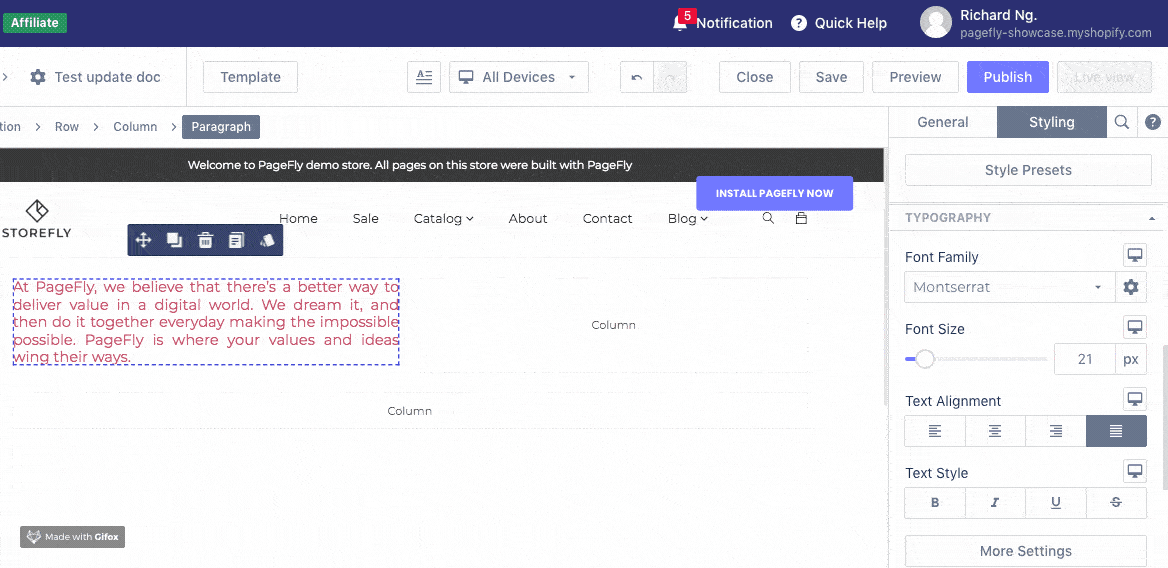
Task: Align text right
Action: [1056, 431]
